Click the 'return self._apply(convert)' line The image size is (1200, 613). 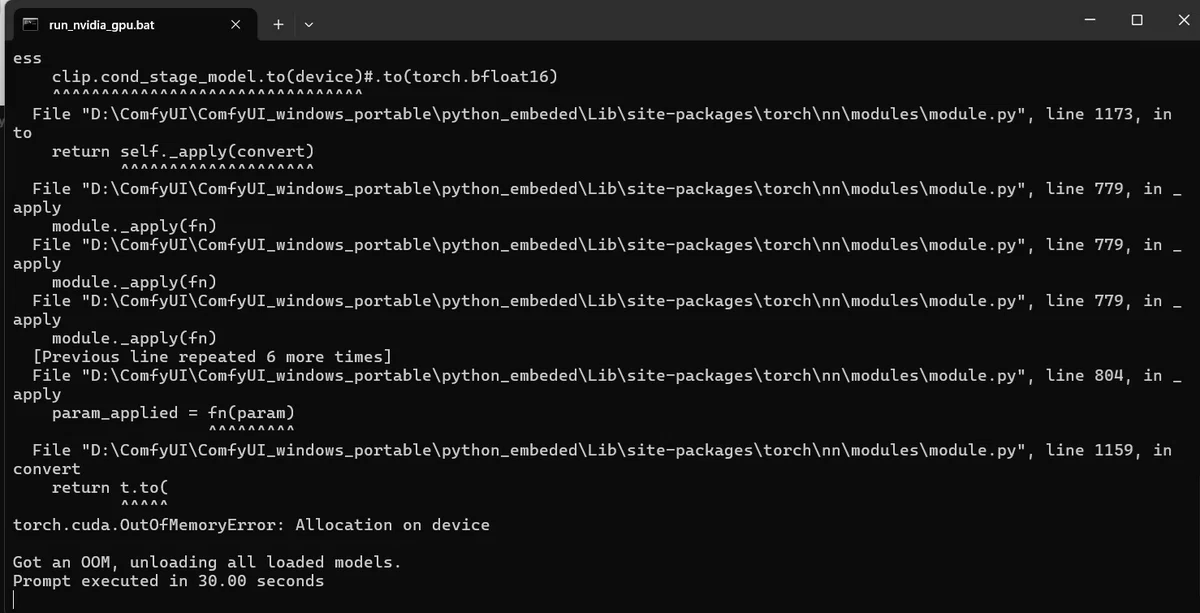(x=183, y=152)
